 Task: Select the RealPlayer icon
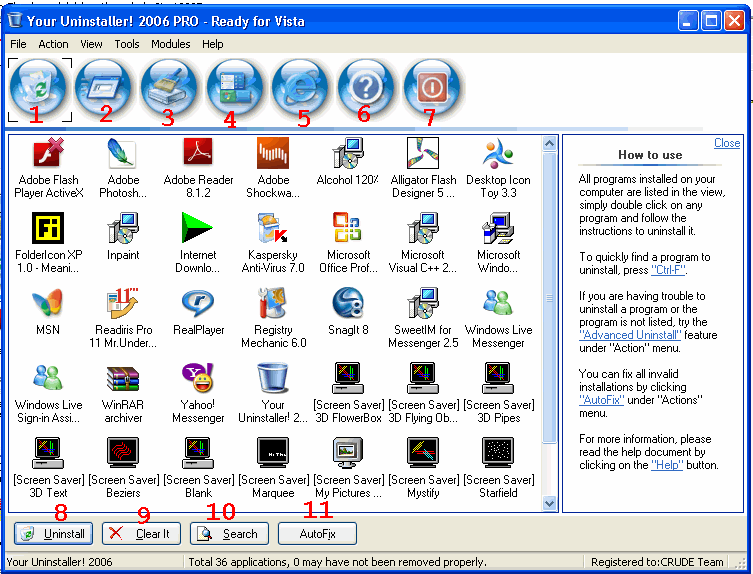(x=198, y=303)
